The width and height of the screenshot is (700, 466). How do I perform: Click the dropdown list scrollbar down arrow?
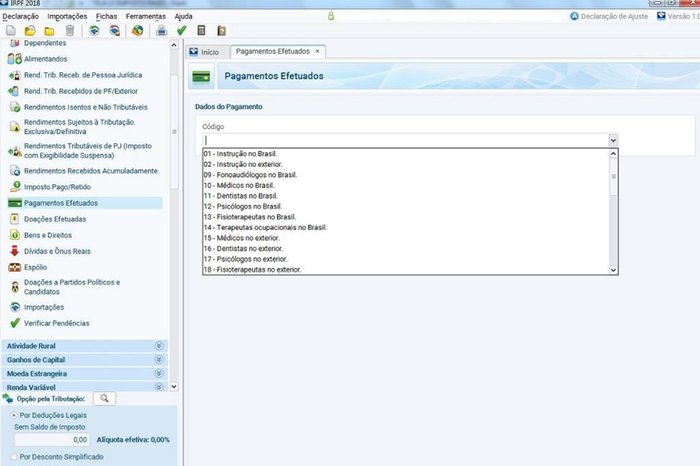[x=613, y=270]
